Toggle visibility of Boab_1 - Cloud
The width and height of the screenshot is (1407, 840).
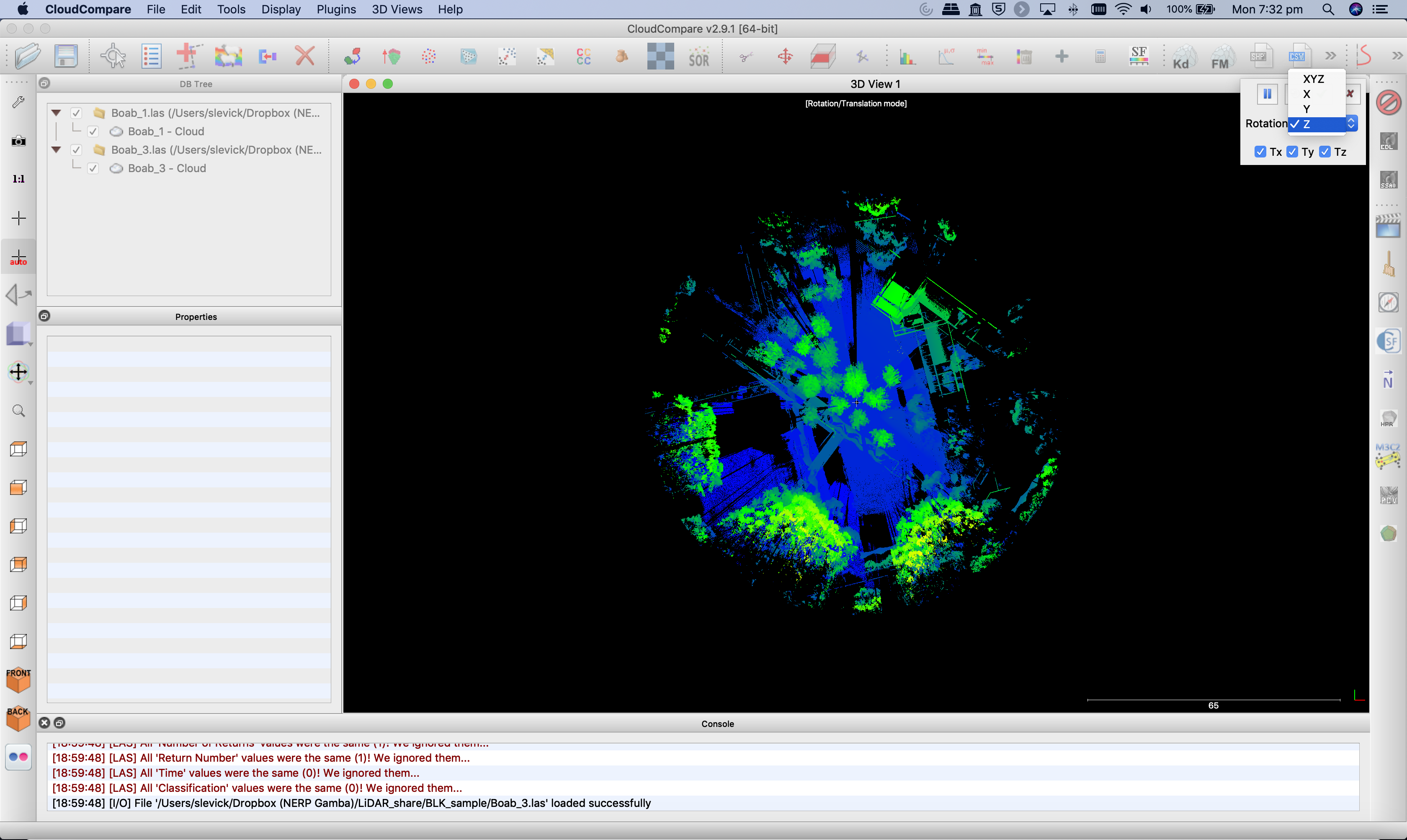click(x=93, y=131)
